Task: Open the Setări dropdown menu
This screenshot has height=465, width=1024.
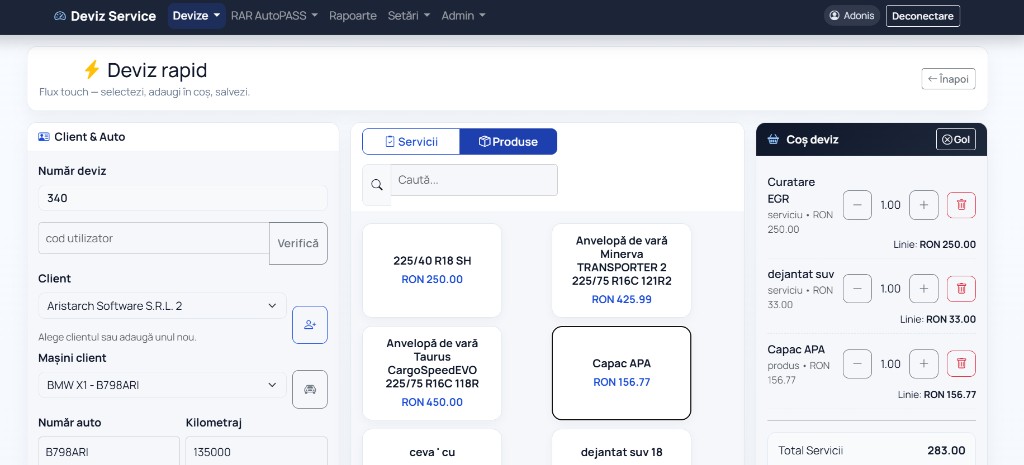Action: pos(409,16)
